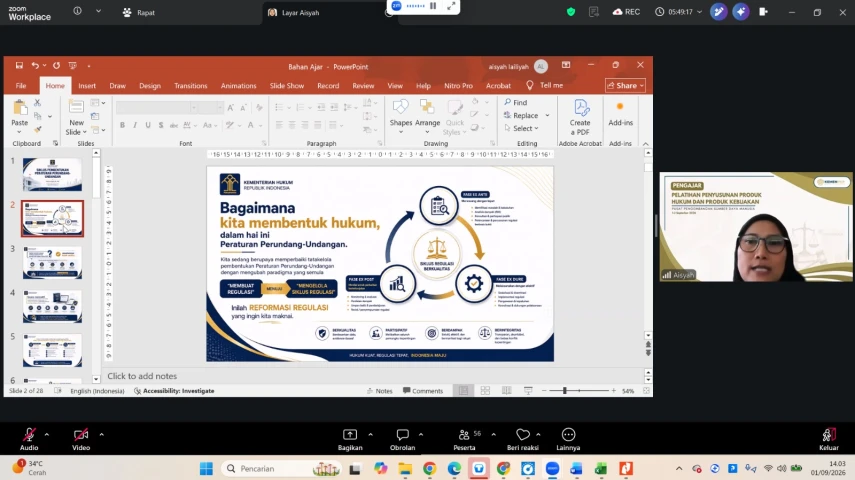This screenshot has height=480, width=855.
Task: Click the Save icon in PowerPoint title bar
Action: point(19,65)
